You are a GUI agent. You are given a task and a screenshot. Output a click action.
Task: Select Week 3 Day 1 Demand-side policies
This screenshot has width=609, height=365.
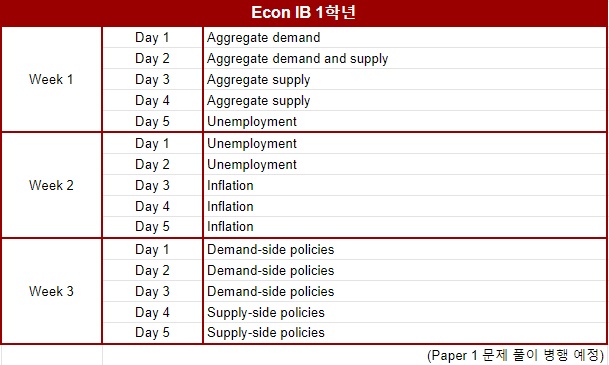405,249
